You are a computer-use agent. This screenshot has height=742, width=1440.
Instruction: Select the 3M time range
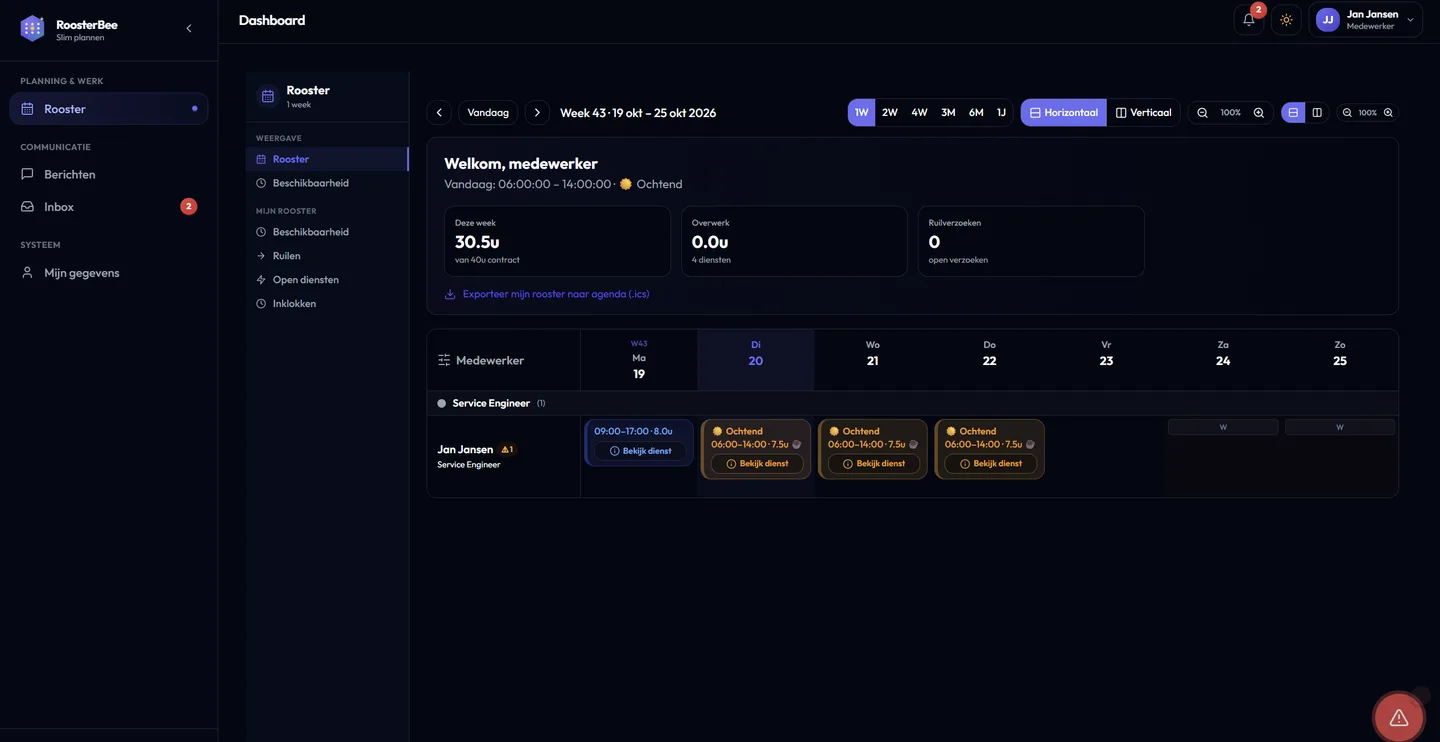(948, 113)
